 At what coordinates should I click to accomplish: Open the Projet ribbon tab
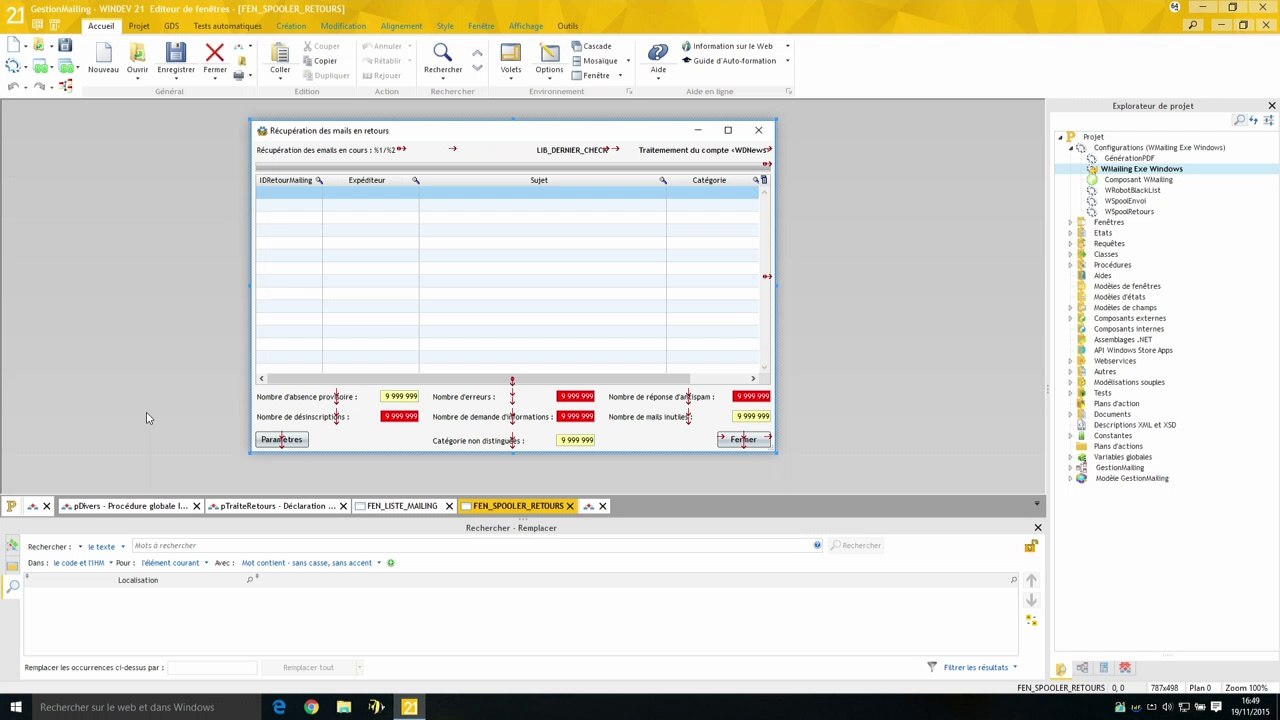[x=139, y=26]
